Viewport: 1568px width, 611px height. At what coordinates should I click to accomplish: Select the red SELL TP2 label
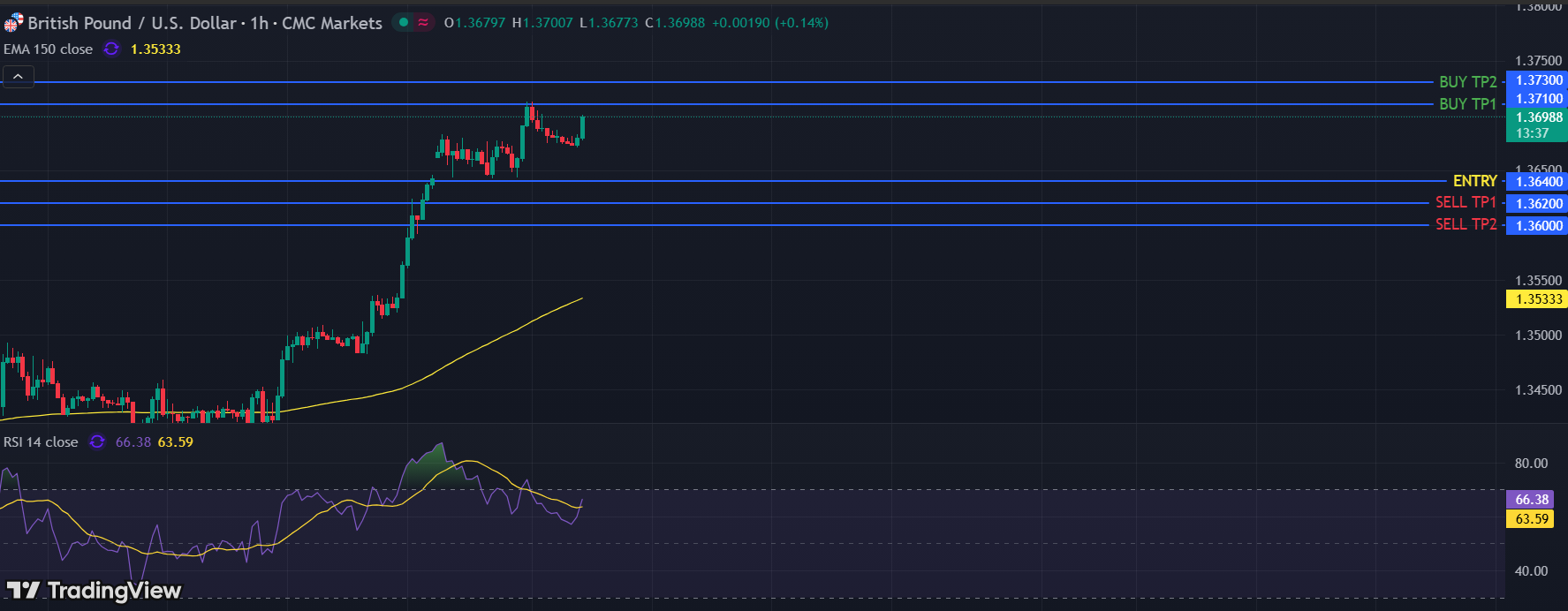[x=1466, y=225]
